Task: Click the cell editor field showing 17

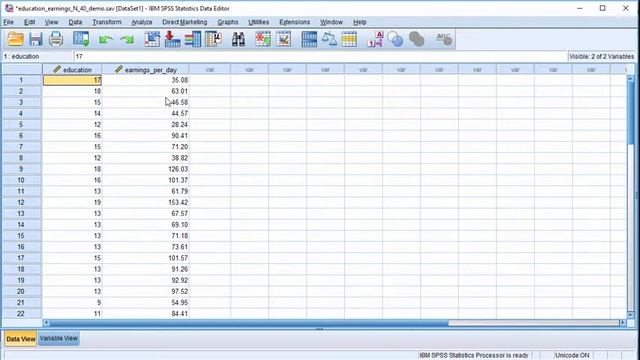Action: [320, 56]
